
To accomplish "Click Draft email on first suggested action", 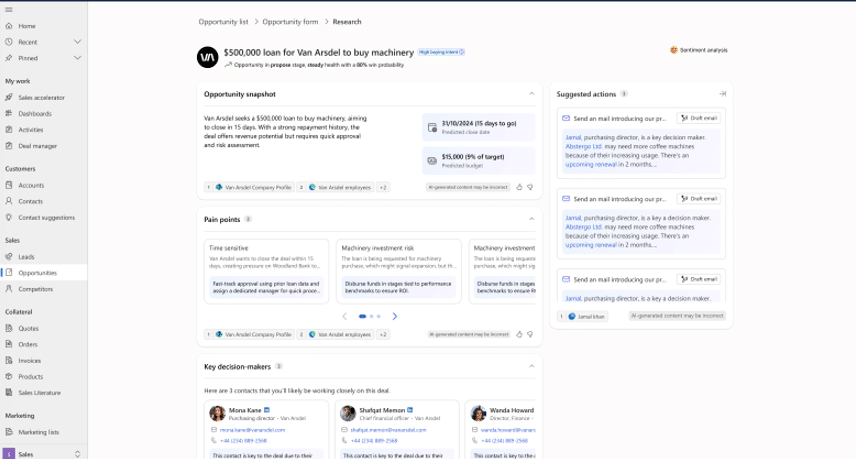I will coord(698,117).
